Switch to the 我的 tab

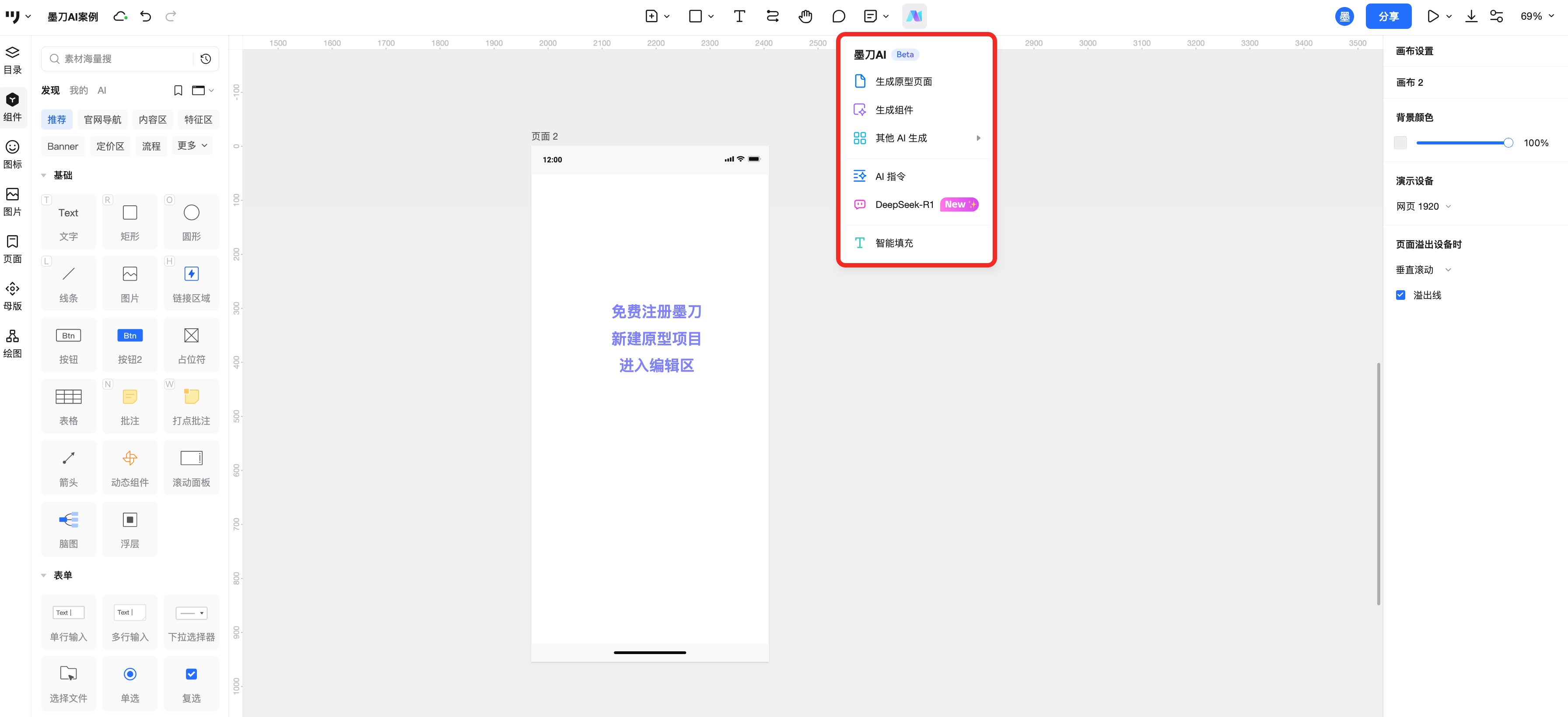point(78,91)
